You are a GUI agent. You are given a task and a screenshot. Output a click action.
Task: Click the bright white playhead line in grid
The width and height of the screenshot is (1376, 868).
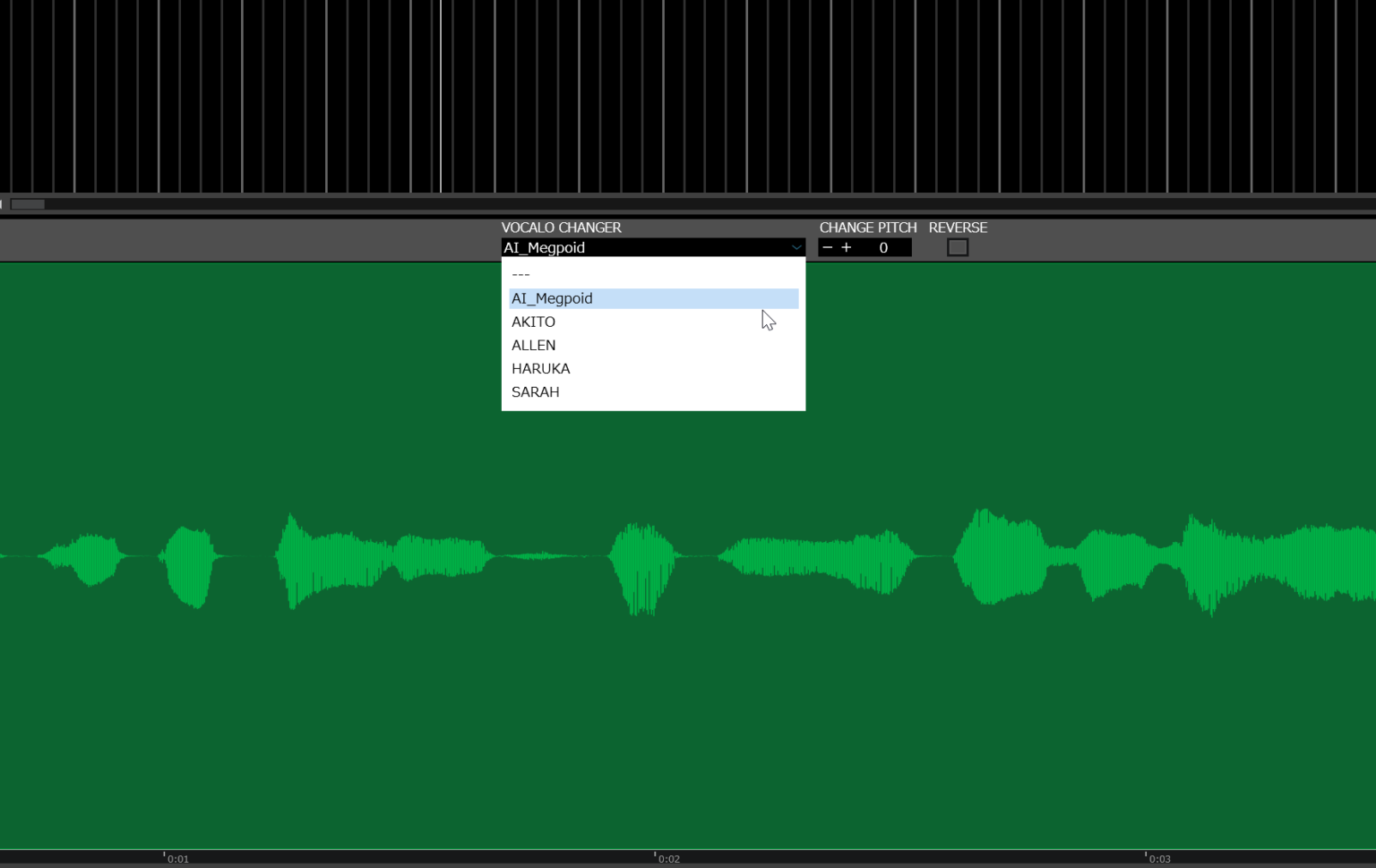441,96
